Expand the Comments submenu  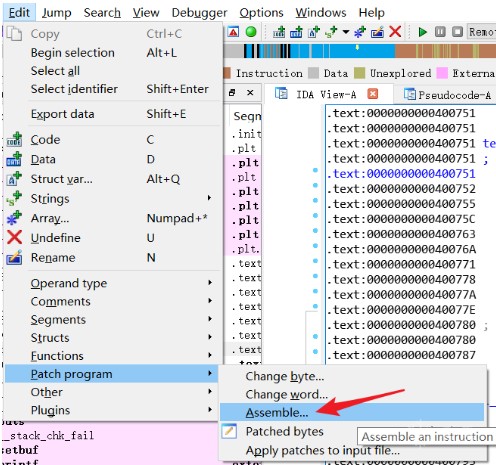click(113, 301)
